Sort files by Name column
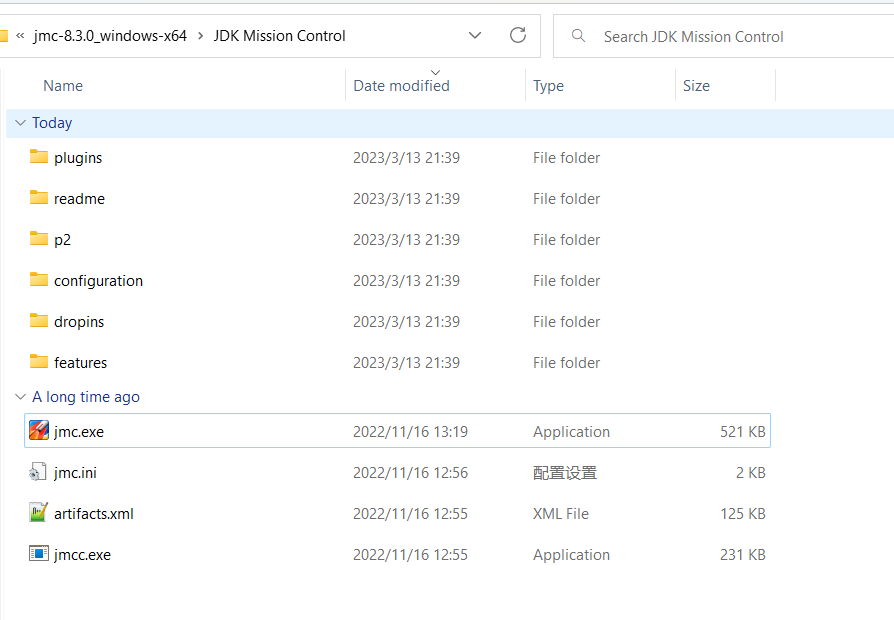The width and height of the screenshot is (894, 620). (63, 86)
